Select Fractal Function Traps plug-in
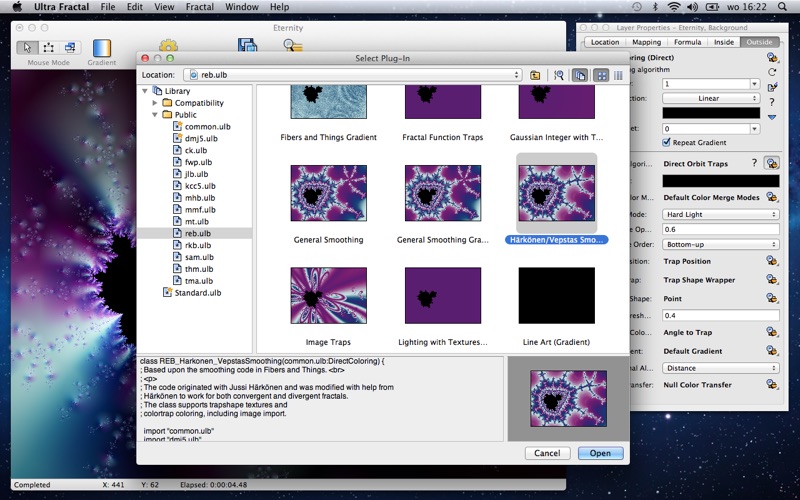 point(443,102)
